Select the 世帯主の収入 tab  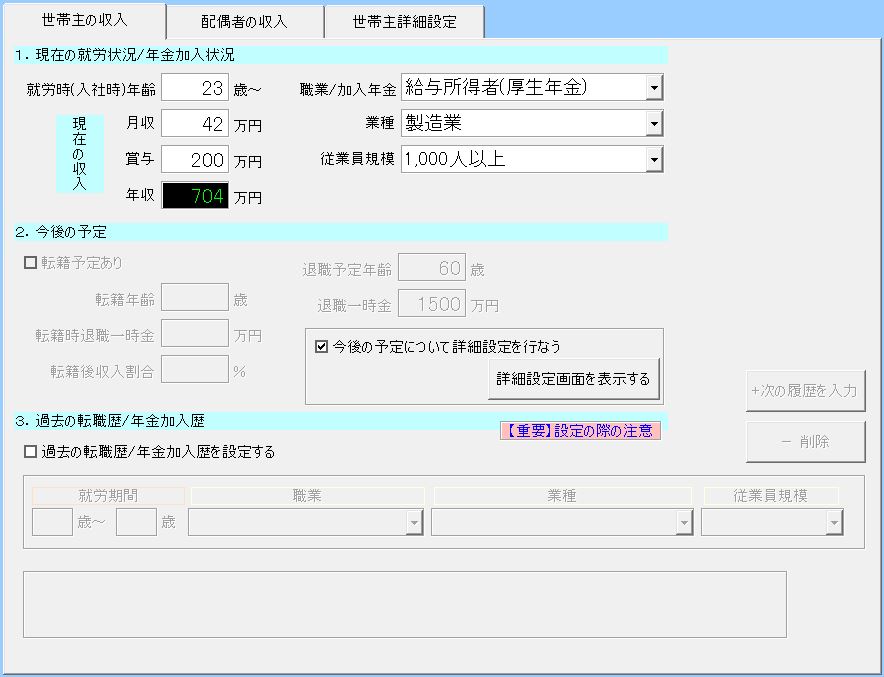coord(85,20)
